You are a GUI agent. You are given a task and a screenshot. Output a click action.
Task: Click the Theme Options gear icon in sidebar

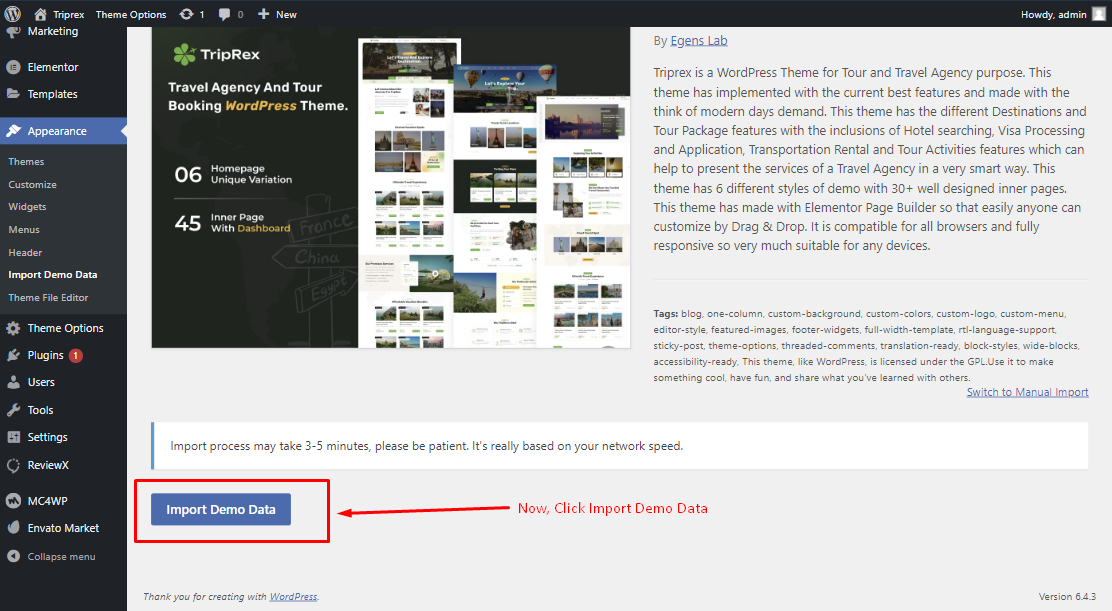(x=13, y=328)
